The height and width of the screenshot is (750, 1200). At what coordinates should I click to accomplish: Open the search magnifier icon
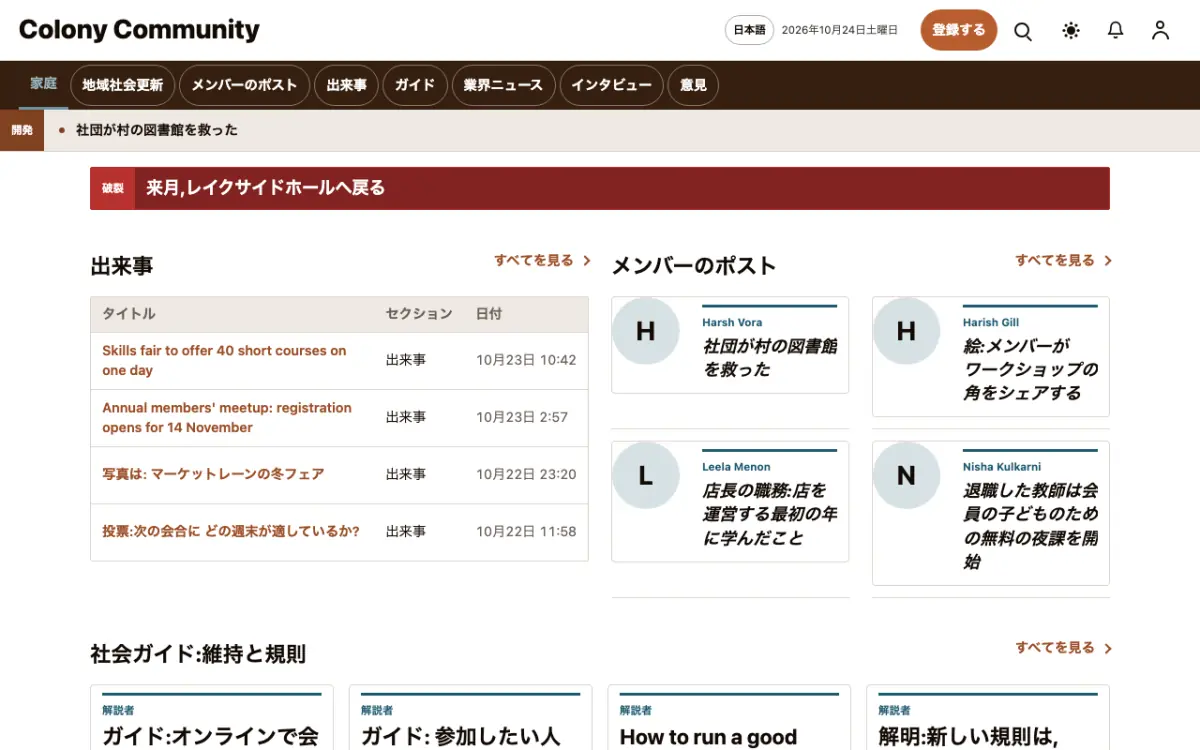coord(1023,31)
